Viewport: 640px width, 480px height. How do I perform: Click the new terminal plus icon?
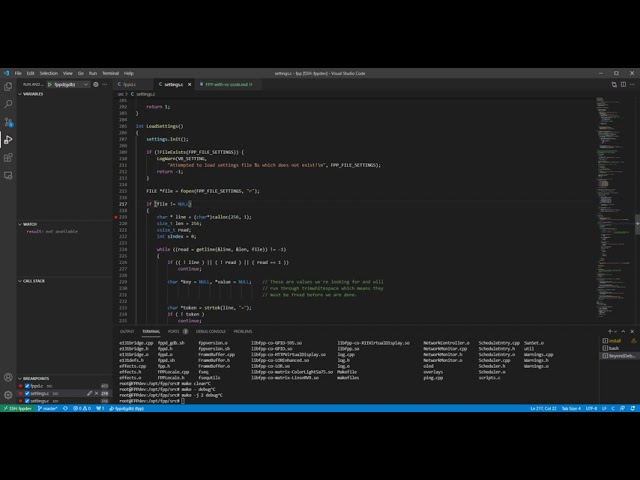(x=610, y=331)
